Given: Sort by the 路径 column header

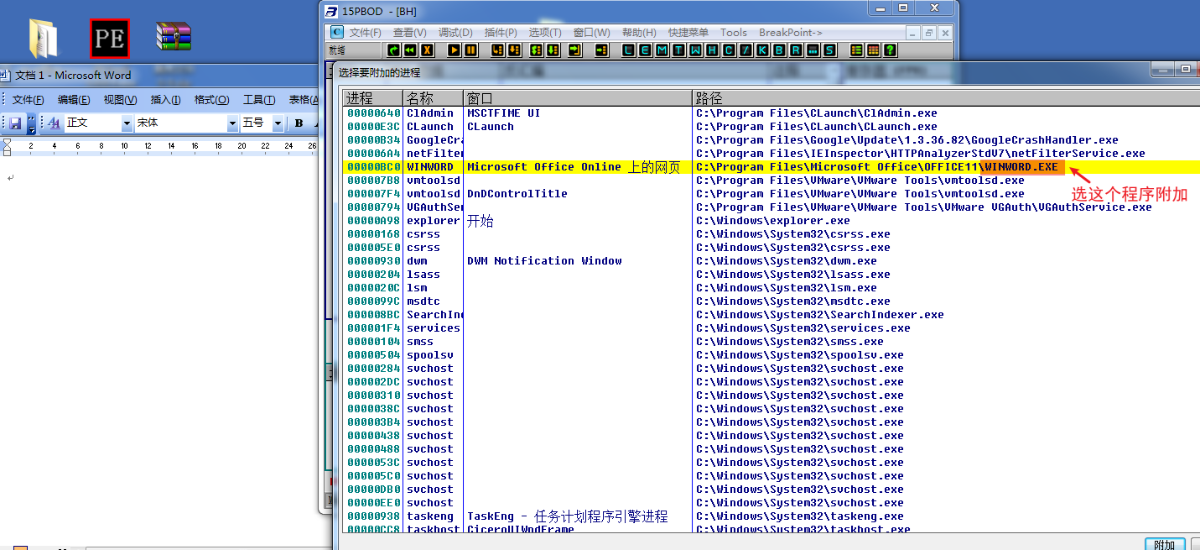Looking at the screenshot, I should (945, 98).
